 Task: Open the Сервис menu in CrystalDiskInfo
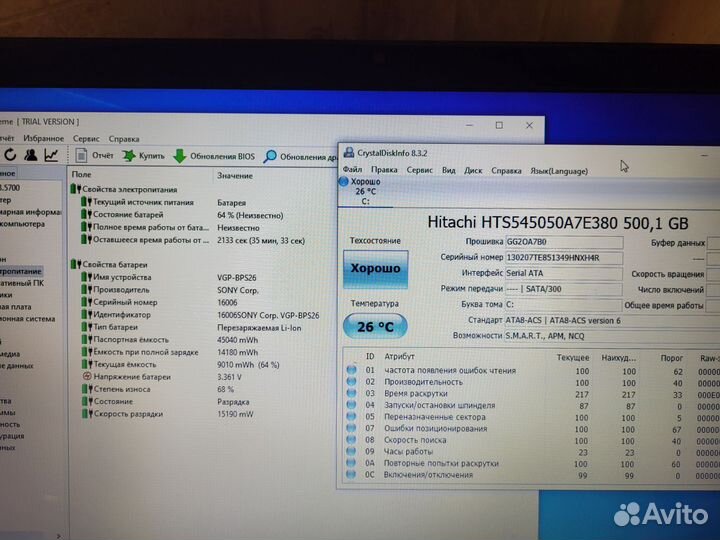point(419,170)
